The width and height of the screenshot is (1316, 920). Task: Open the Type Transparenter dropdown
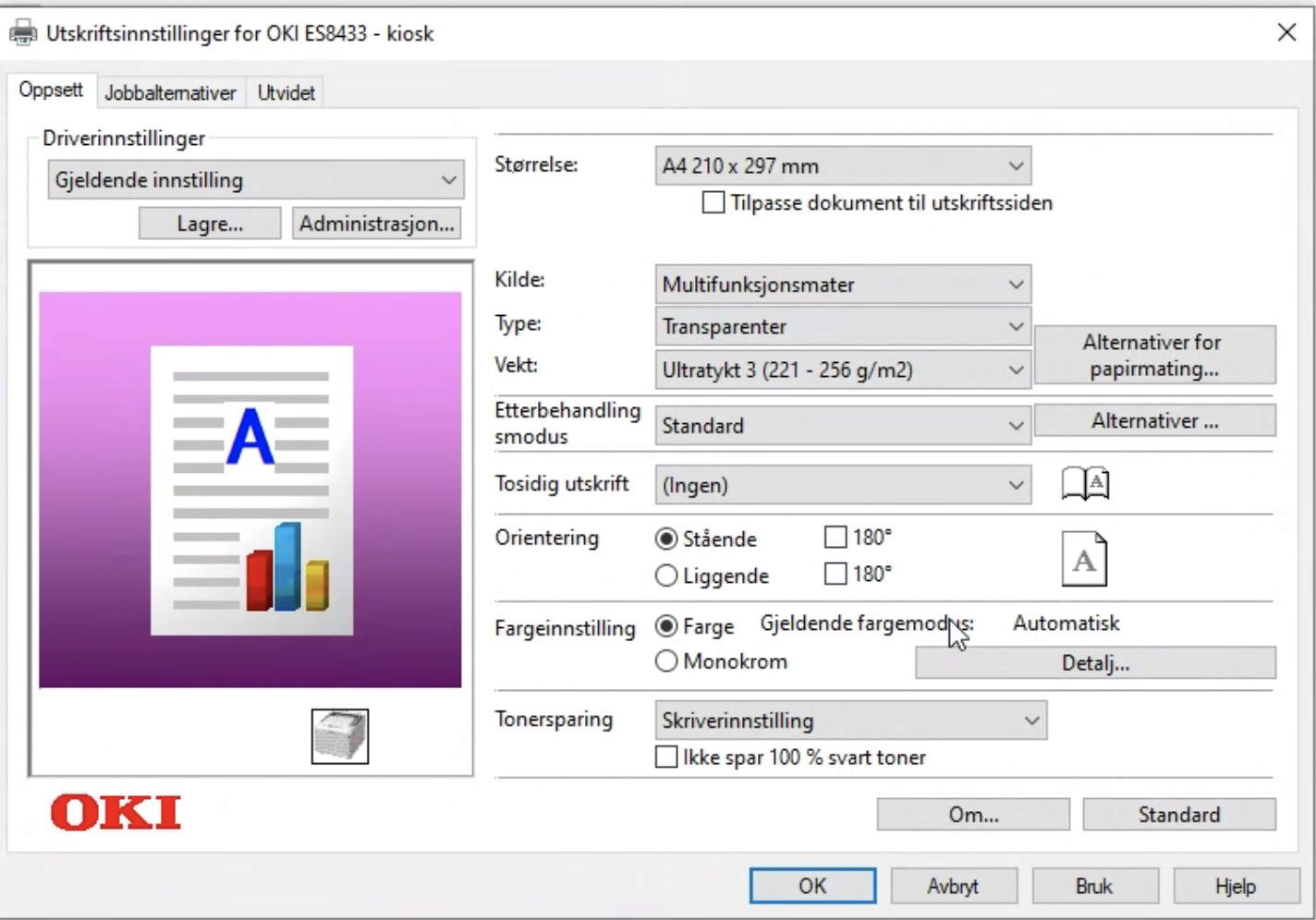tap(843, 326)
